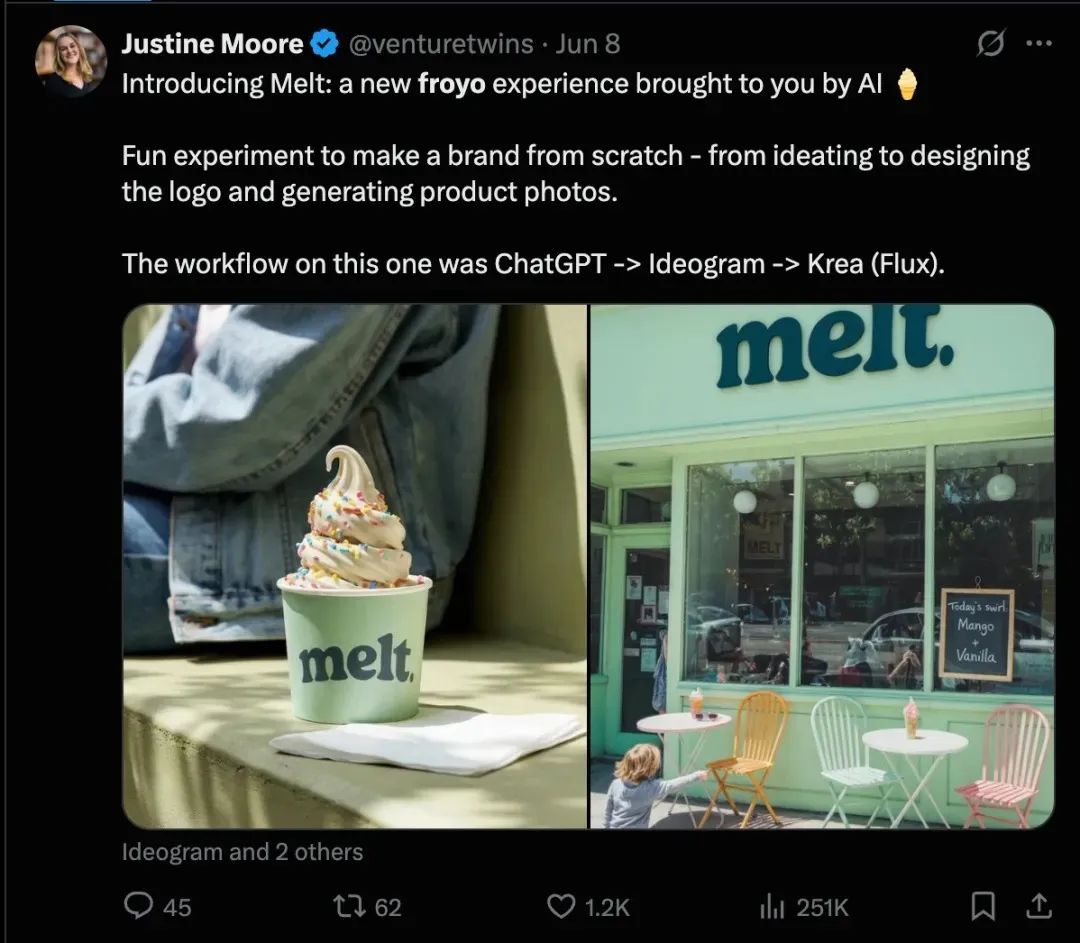Open the Melt storefront photo

pyautogui.click(x=822, y=566)
